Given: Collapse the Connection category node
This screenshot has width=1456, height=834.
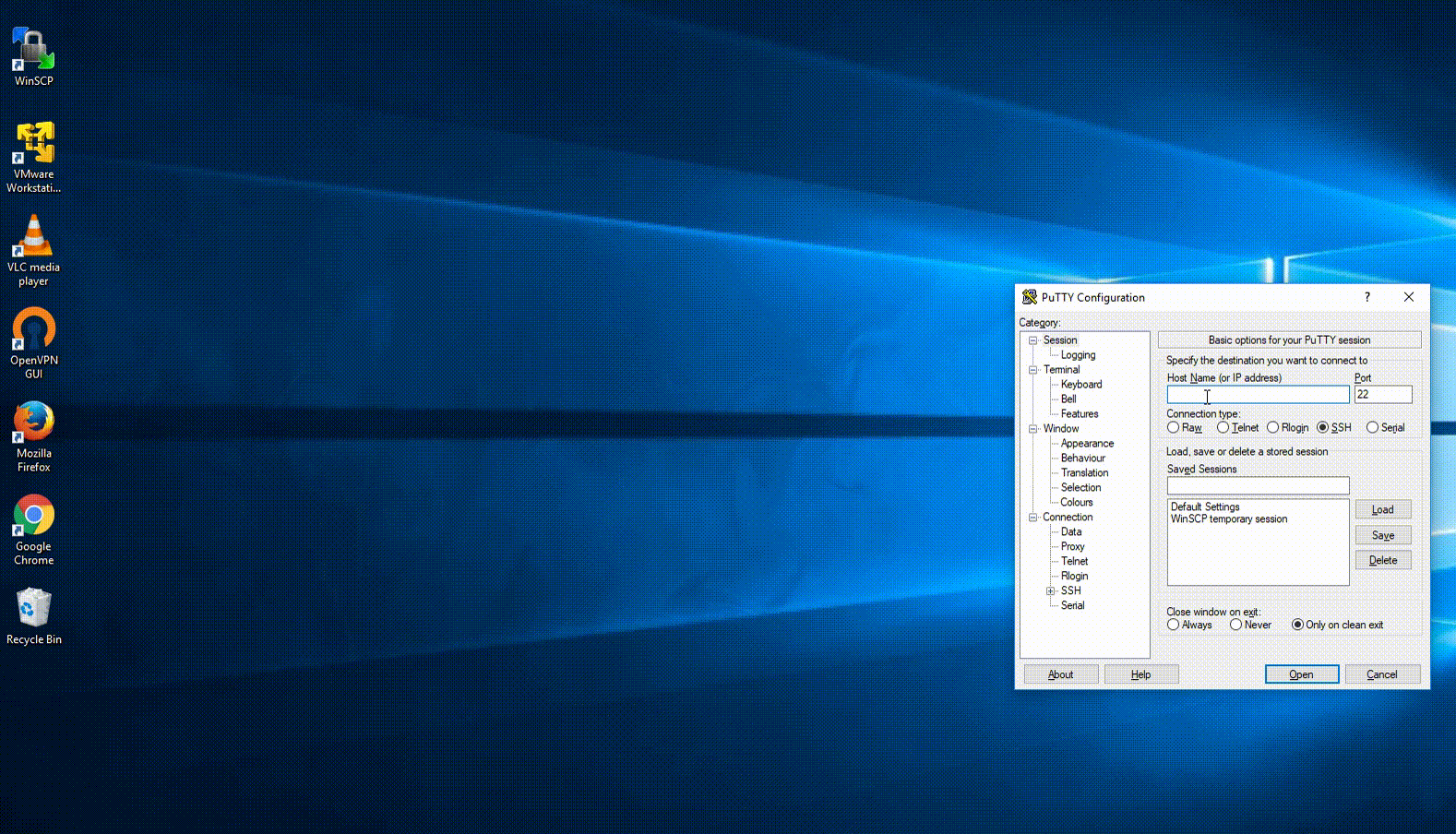Looking at the screenshot, I should tap(1033, 518).
